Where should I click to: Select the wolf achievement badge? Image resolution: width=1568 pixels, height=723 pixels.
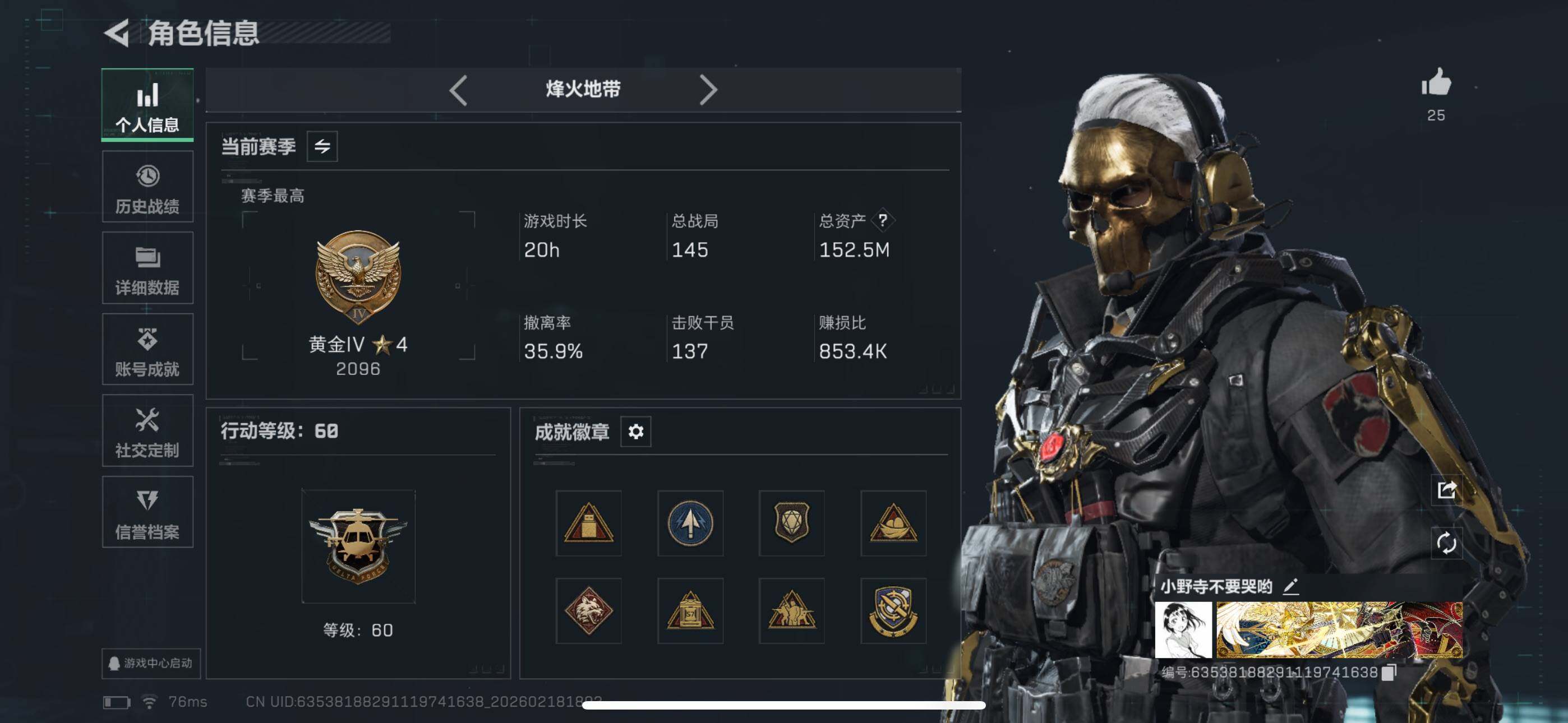pos(589,610)
